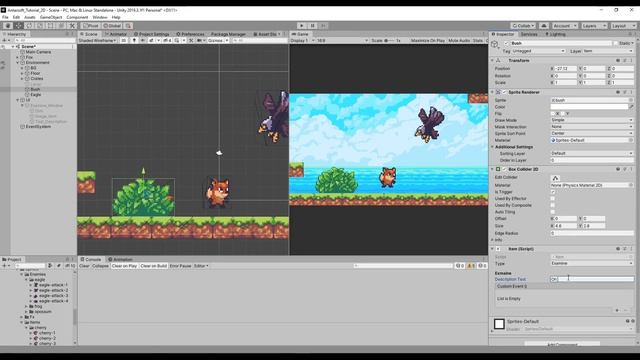Open Draw Mode dropdown
The height and width of the screenshot is (360, 640).
592,120
